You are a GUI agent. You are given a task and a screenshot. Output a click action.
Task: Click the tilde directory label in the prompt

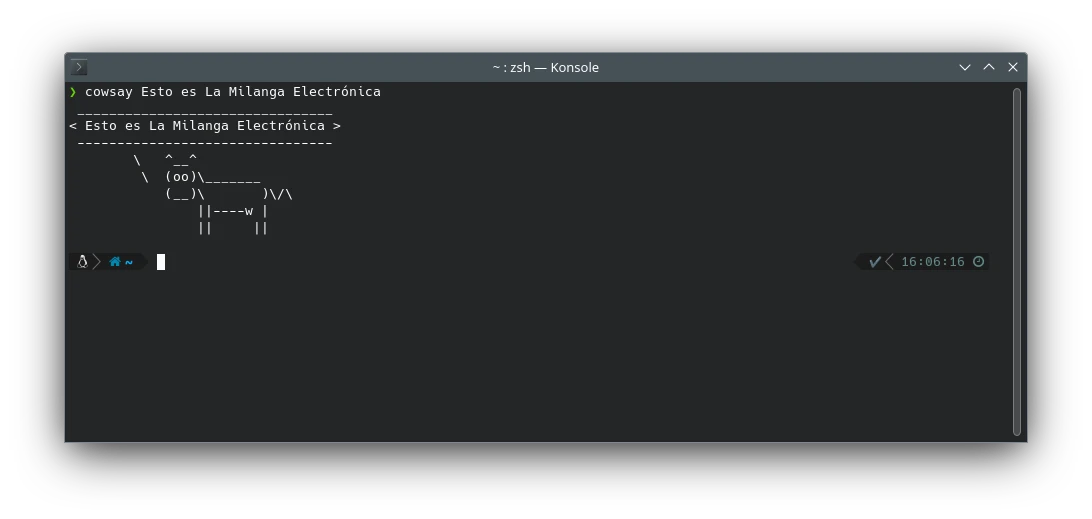pyautogui.click(x=129, y=262)
